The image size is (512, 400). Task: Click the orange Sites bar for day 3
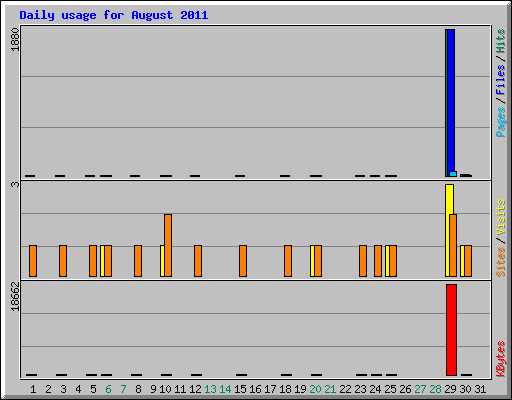(x=63, y=261)
